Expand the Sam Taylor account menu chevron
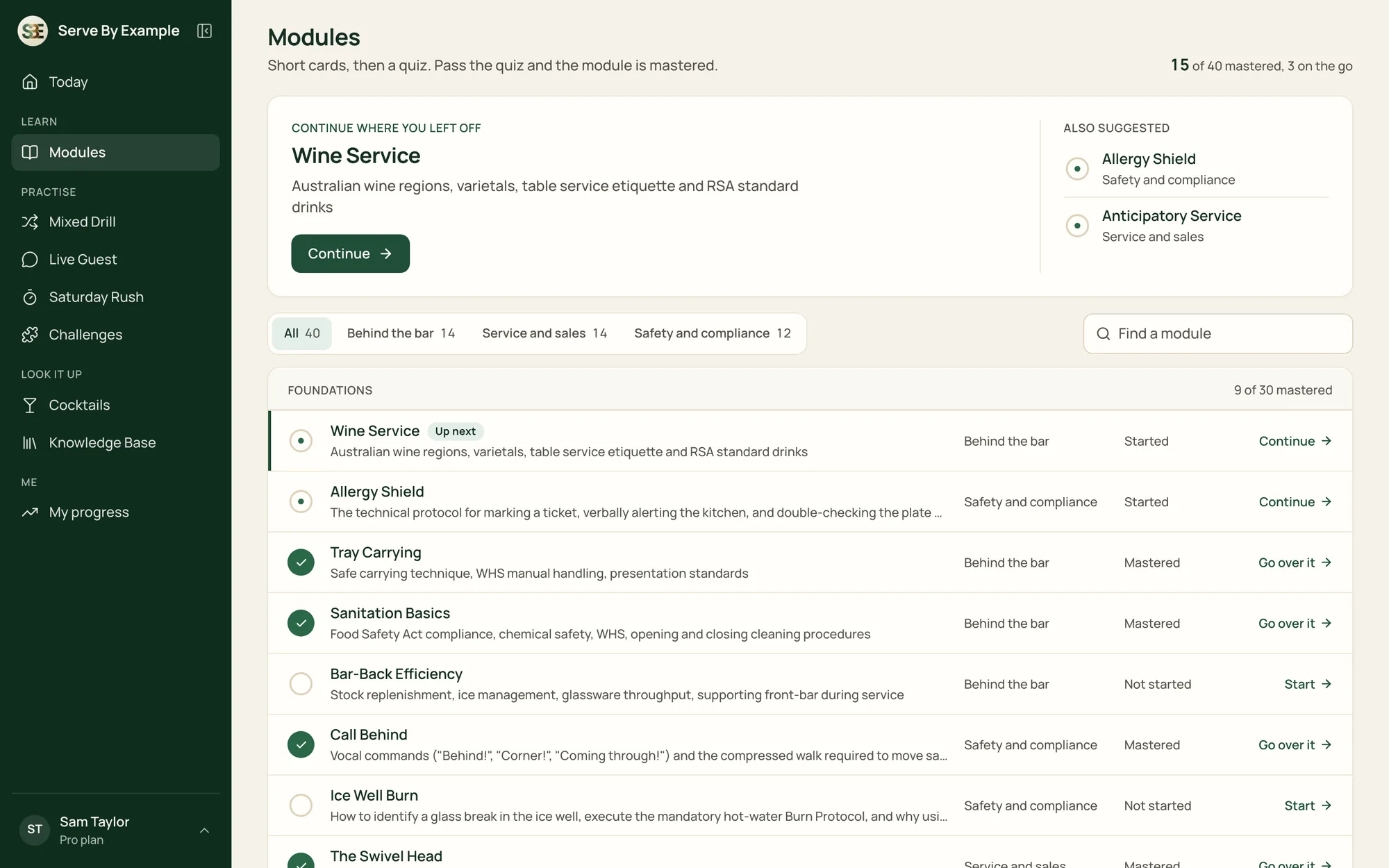1389x868 pixels. tap(204, 831)
